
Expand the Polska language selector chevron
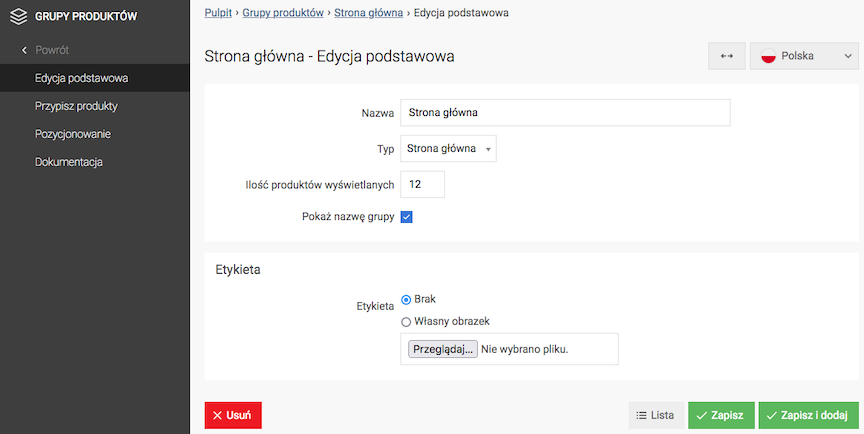click(848, 56)
